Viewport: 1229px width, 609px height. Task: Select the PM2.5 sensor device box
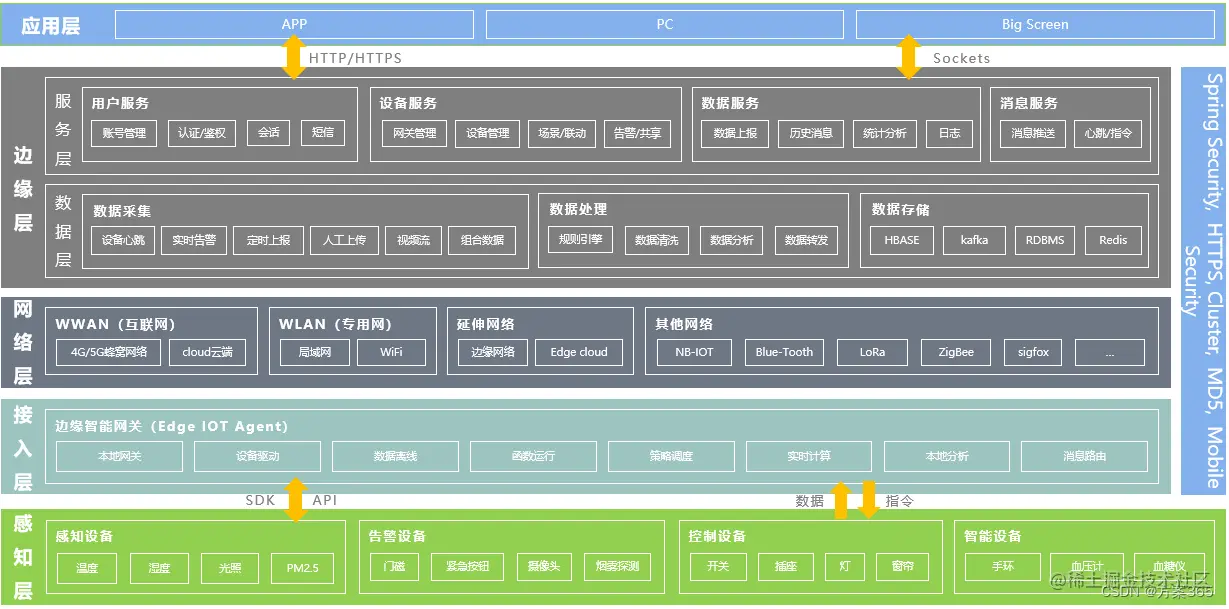tap(302, 567)
